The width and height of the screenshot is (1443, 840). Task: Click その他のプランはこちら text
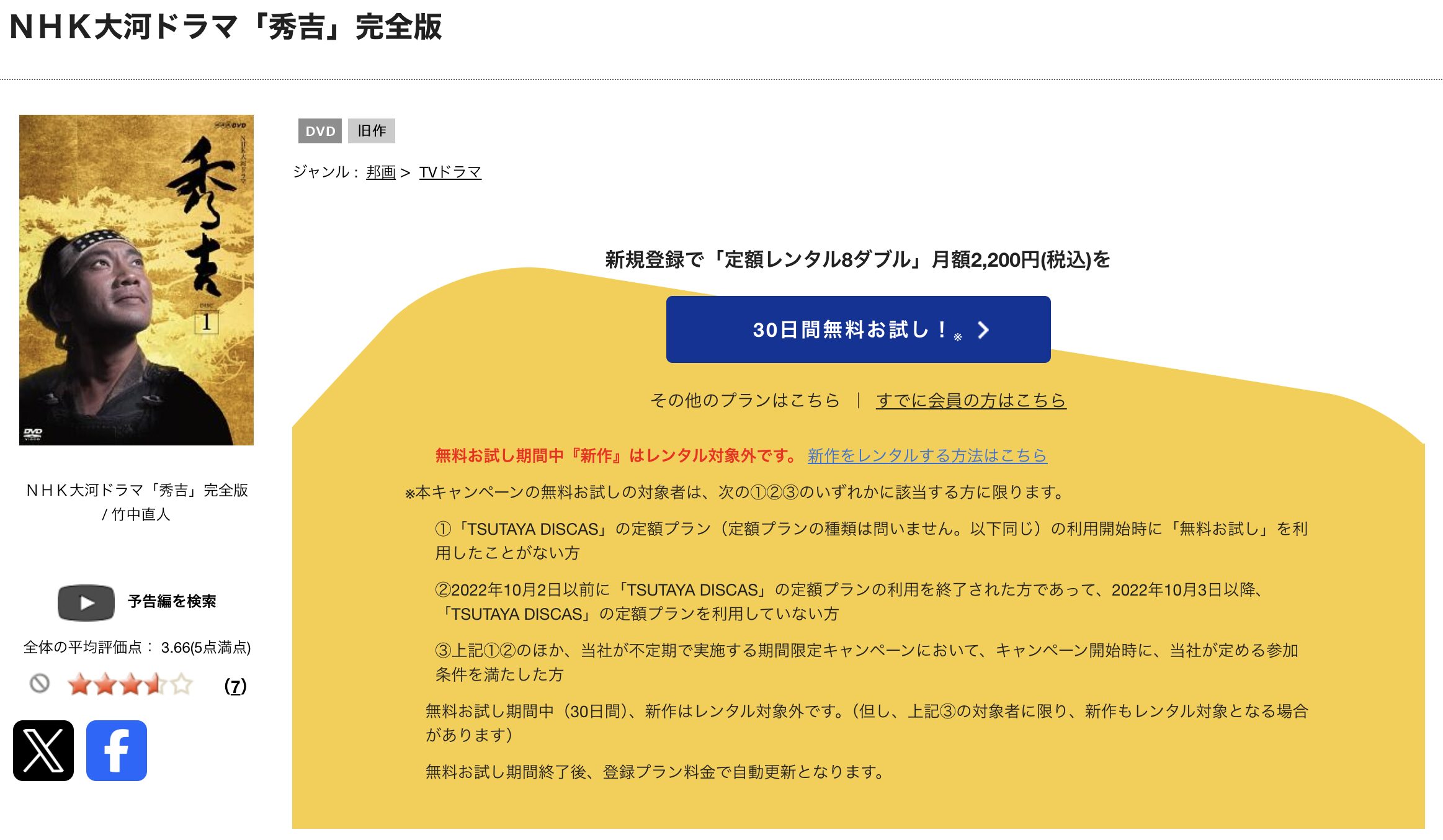click(744, 400)
